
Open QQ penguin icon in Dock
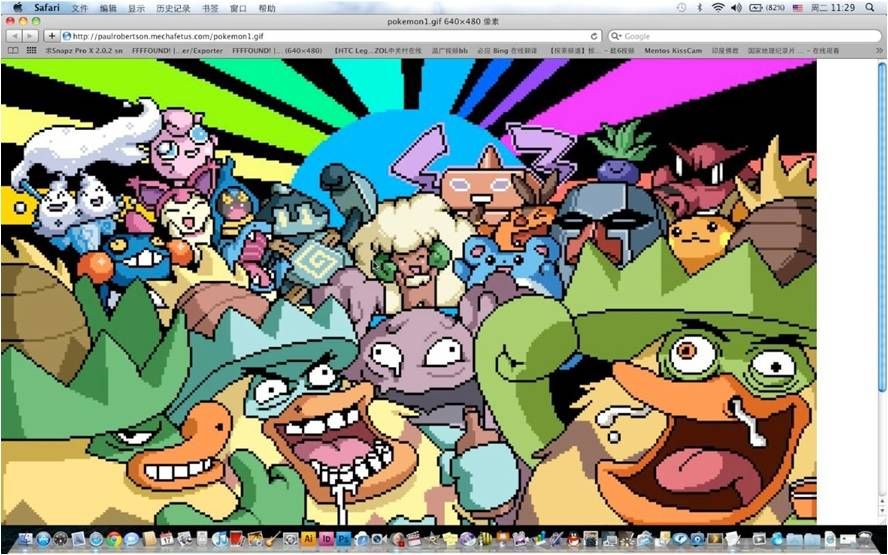[574, 539]
